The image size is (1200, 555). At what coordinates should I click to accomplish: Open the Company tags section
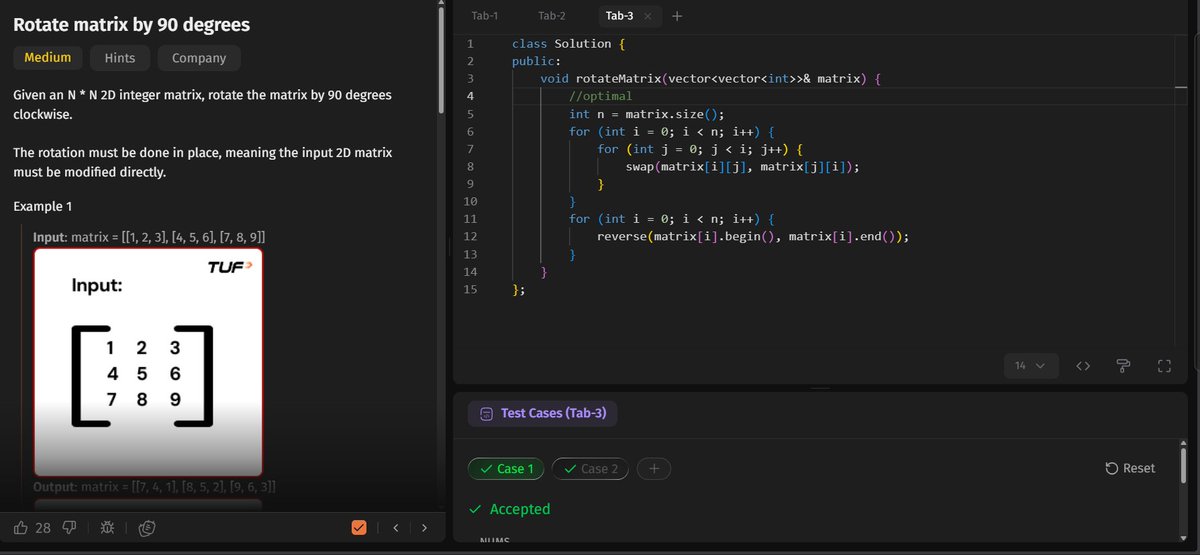click(199, 58)
